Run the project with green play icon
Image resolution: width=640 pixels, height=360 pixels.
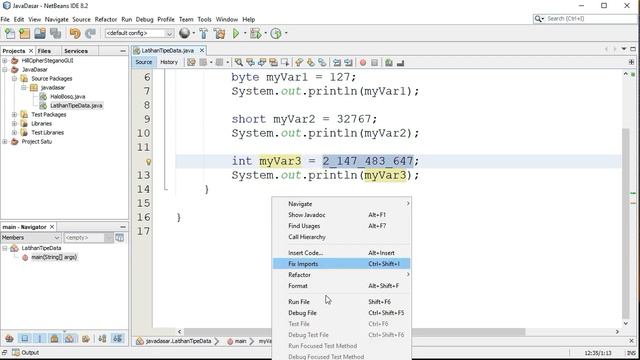coord(236,33)
